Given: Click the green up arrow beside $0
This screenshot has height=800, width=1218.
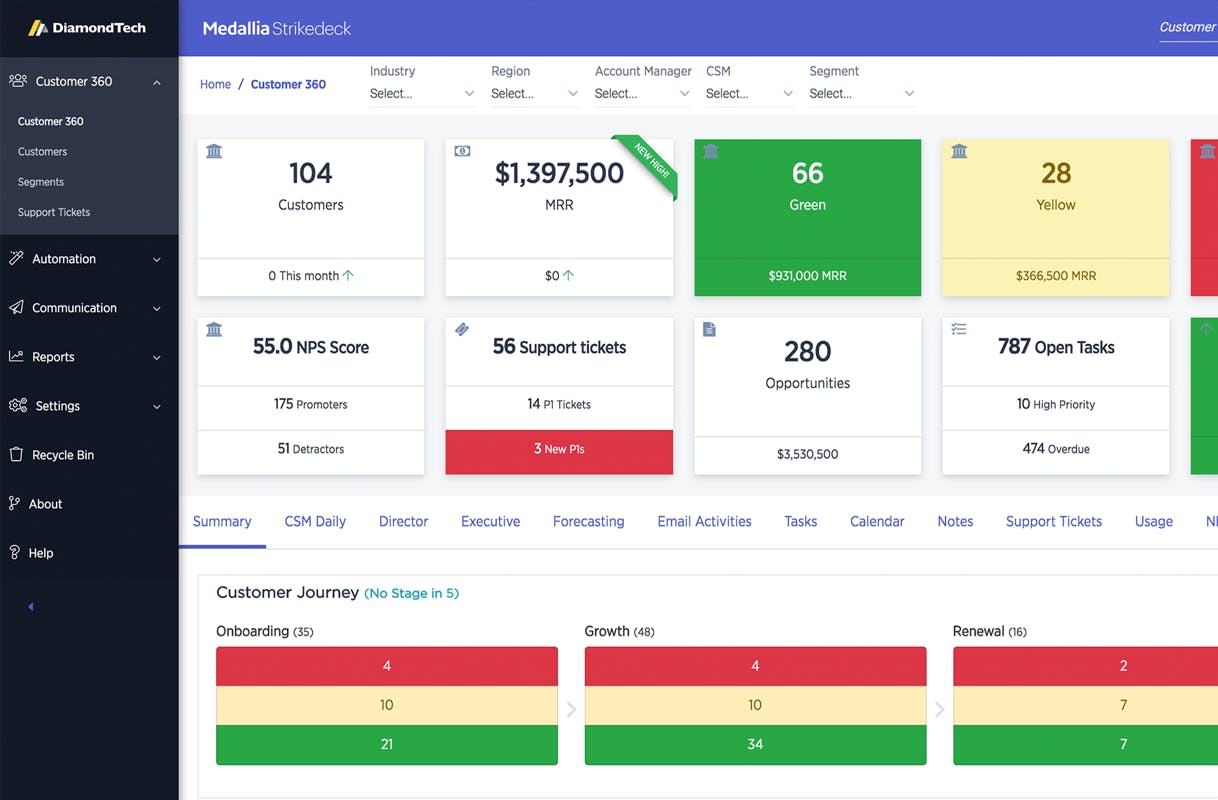Looking at the screenshot, I should pos(568,275).
